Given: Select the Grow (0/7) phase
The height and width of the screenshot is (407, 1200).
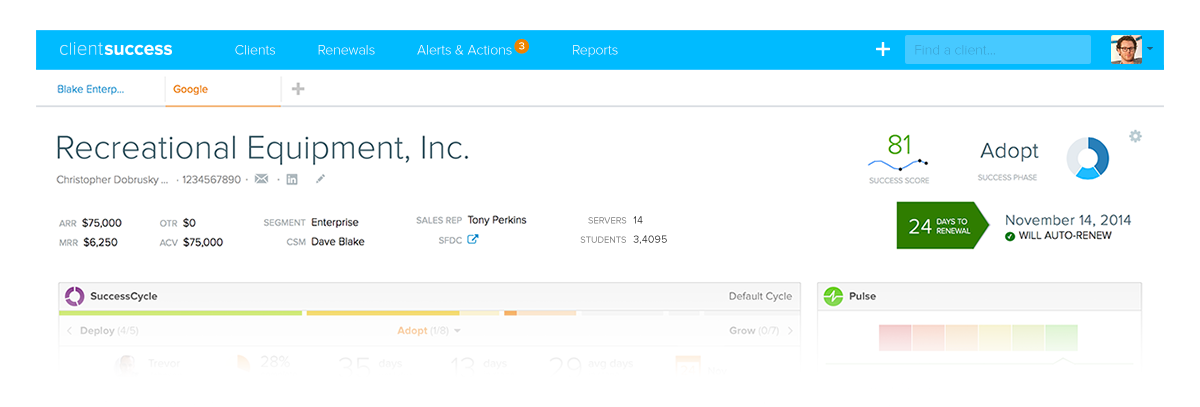Looking at the screenshot, I should (755, 330).
